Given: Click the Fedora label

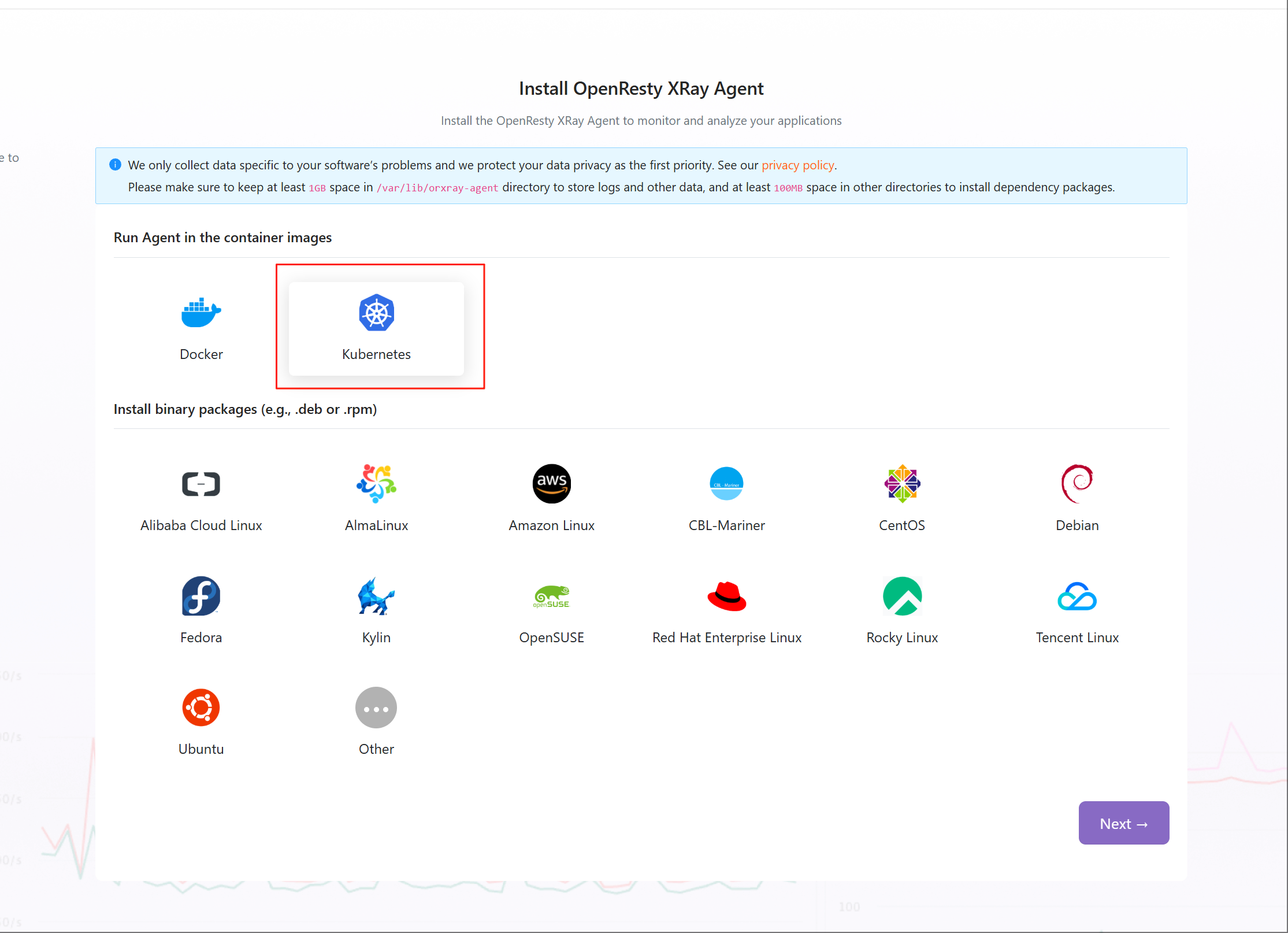Looking at the screenshot, I should pyautogui.click(x=201, y=637).
